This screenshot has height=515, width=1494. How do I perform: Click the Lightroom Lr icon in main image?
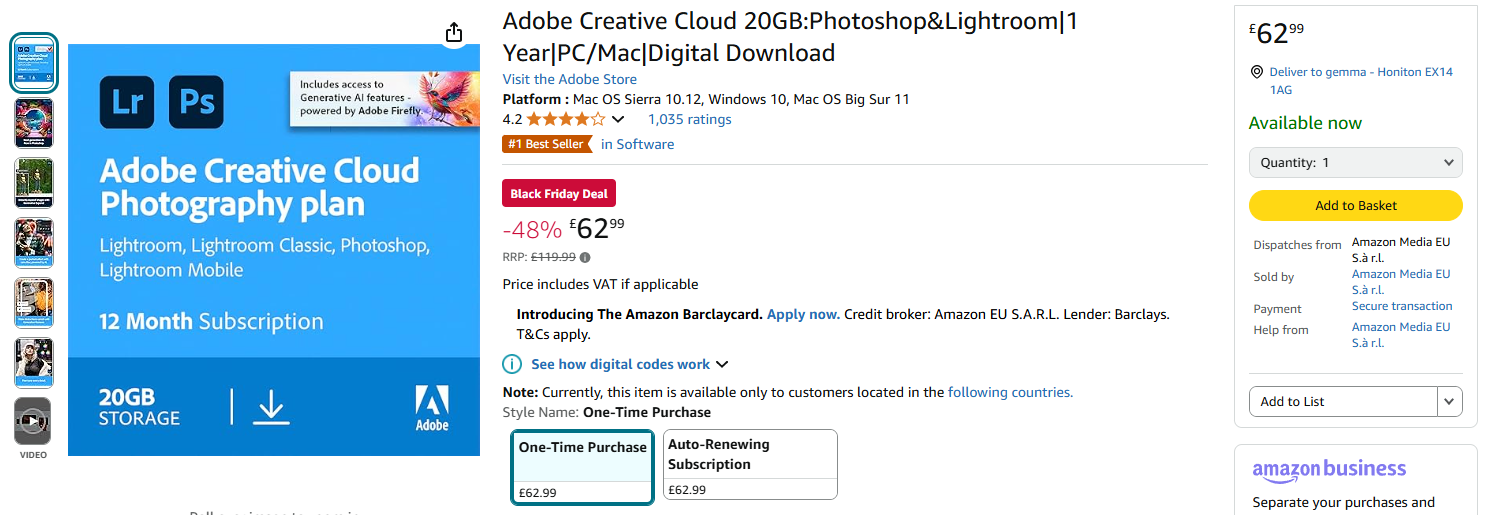tap(127, 101)
